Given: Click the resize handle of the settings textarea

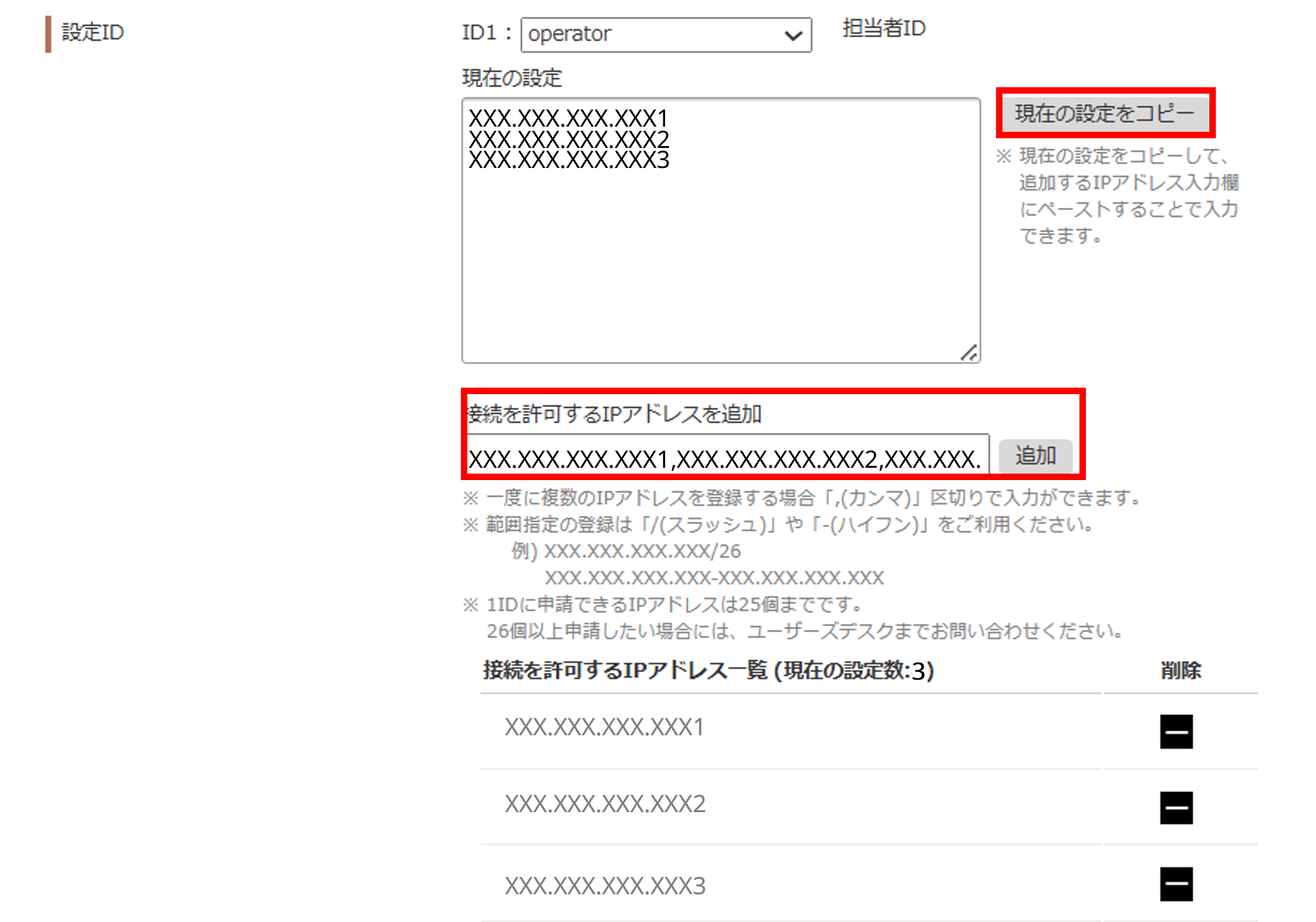Looking at the screenshot, I should (x=968, y=353).
